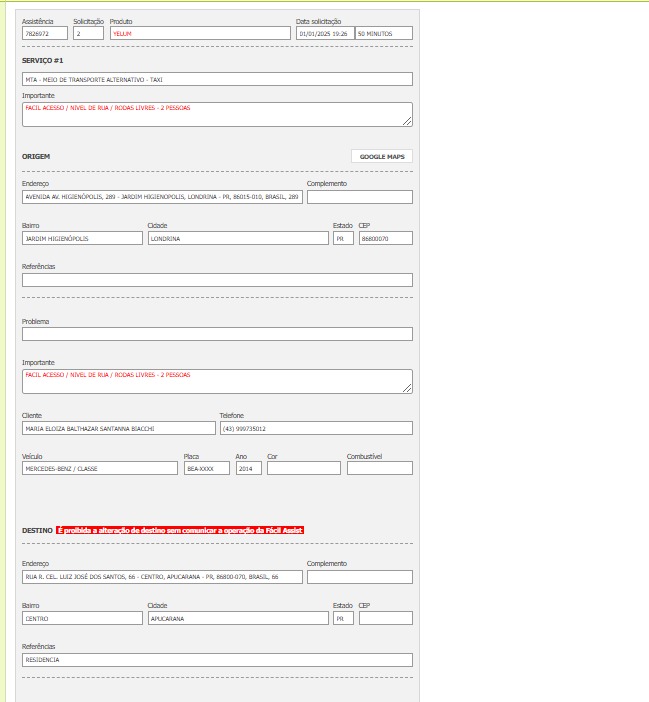This screenshot has height=702, width=649.
Task: Click the red destination-change warning banner
Action: [x=180, y=530]
